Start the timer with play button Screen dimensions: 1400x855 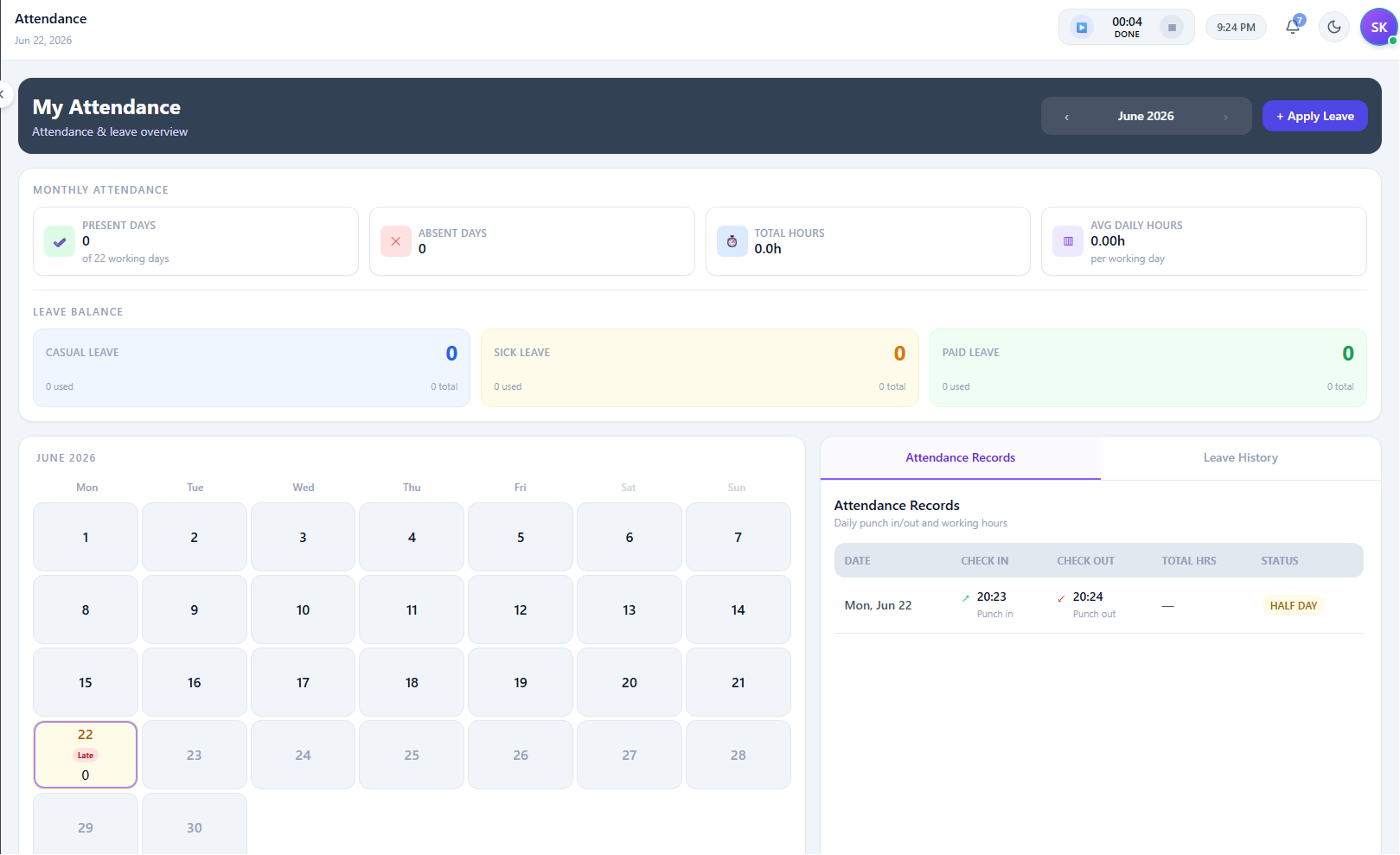[x=1081, y=28]
